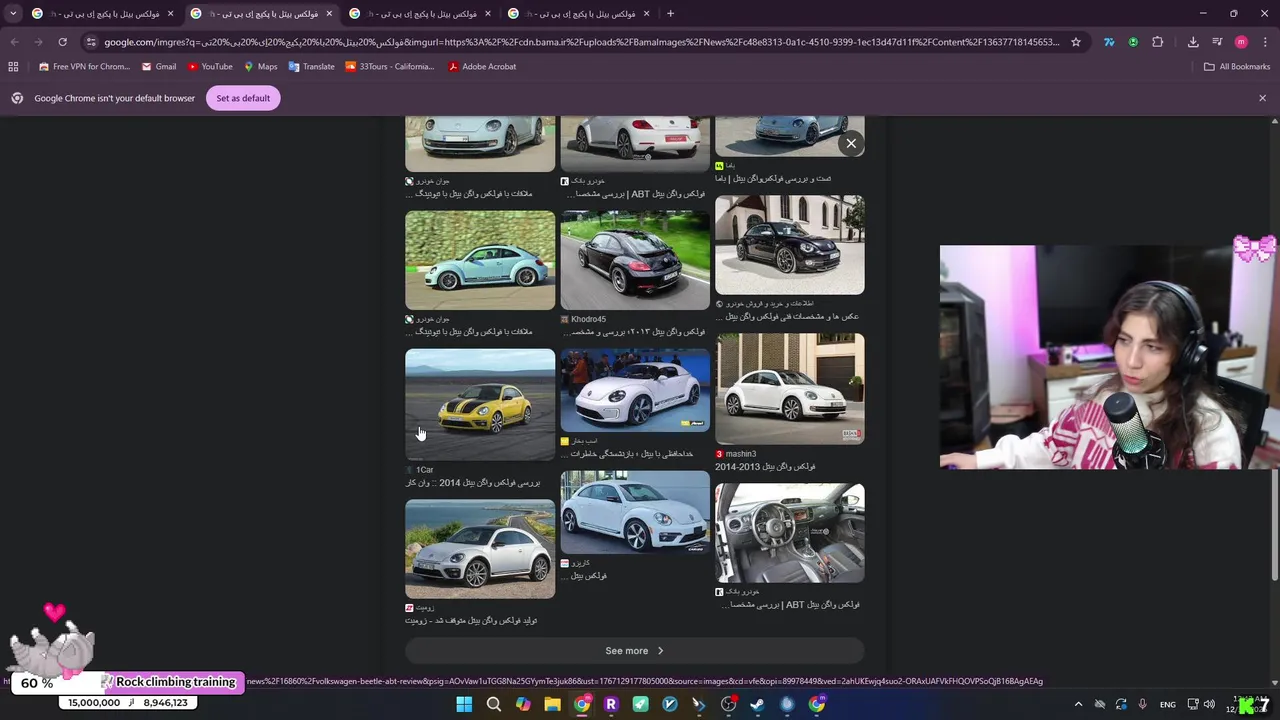
Task: Open the apps grid in bookmarks bar
Action: [x=13, y=66]
